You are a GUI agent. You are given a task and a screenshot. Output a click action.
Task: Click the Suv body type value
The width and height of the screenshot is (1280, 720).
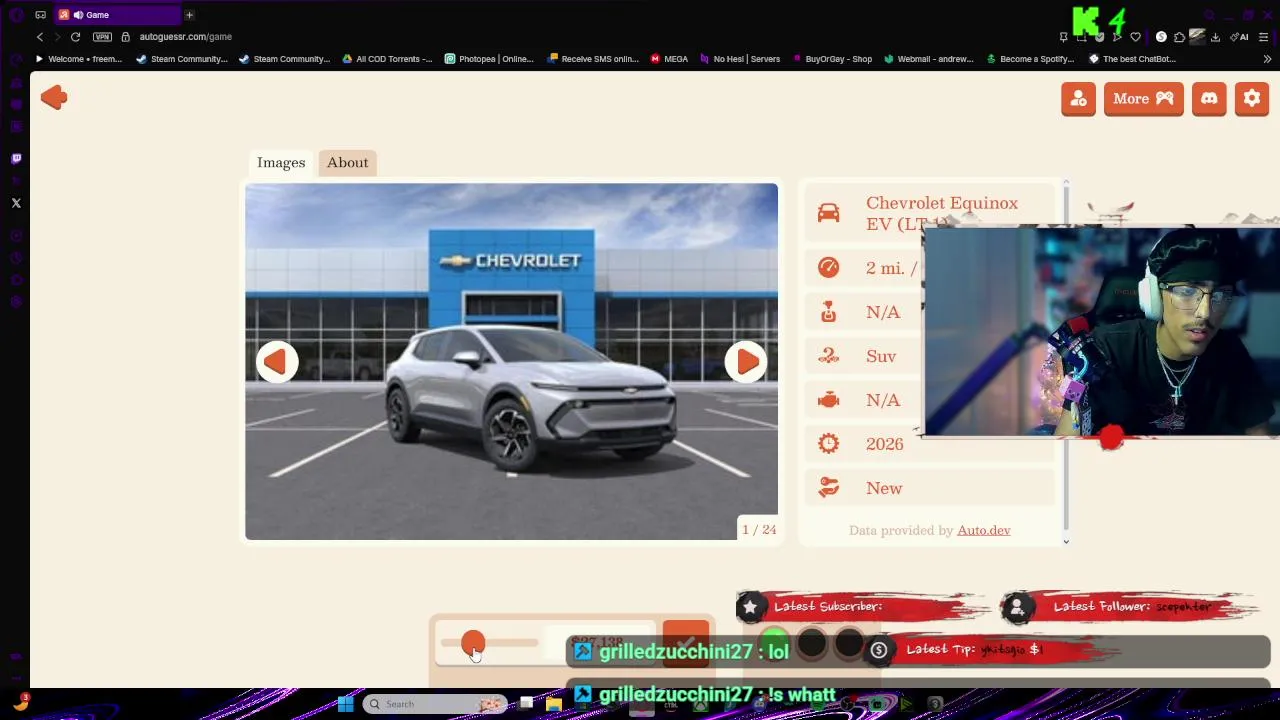point(881,356)
